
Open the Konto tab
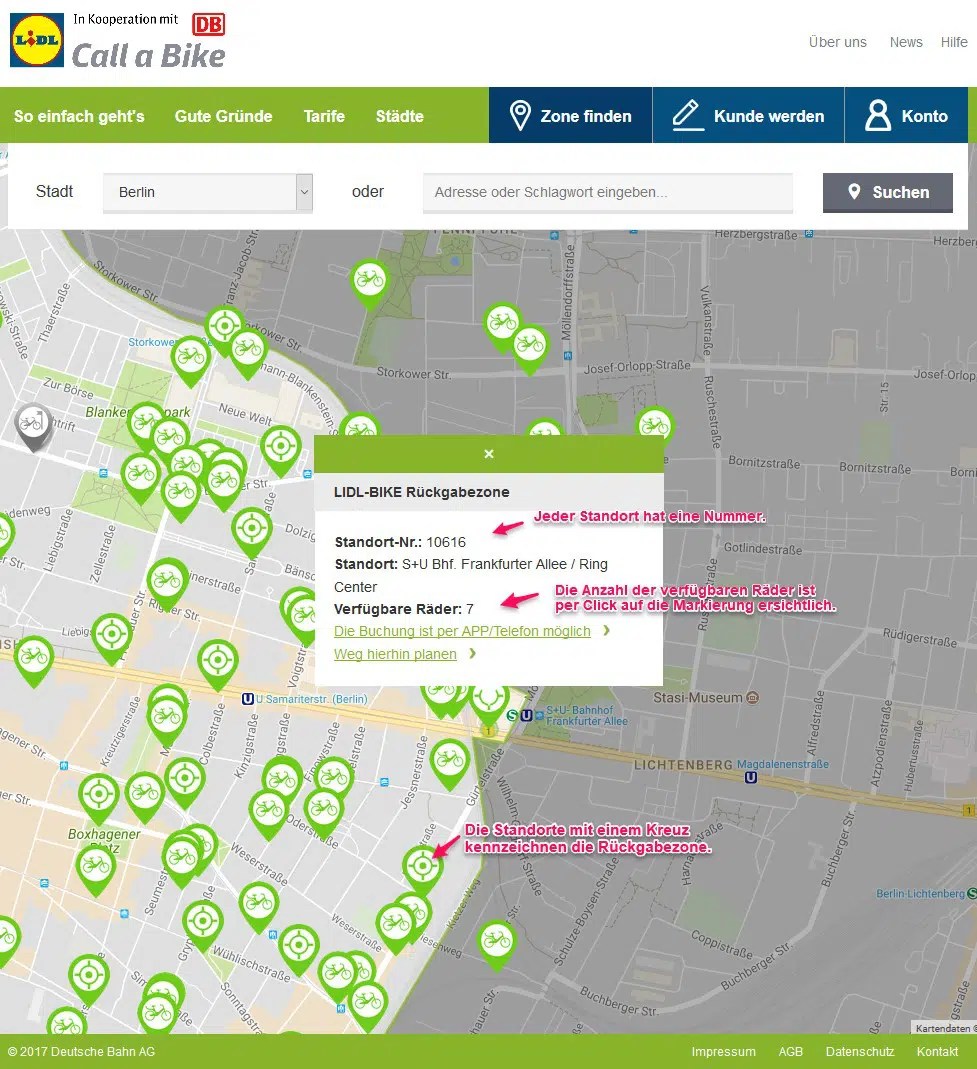tap(906, 115)
